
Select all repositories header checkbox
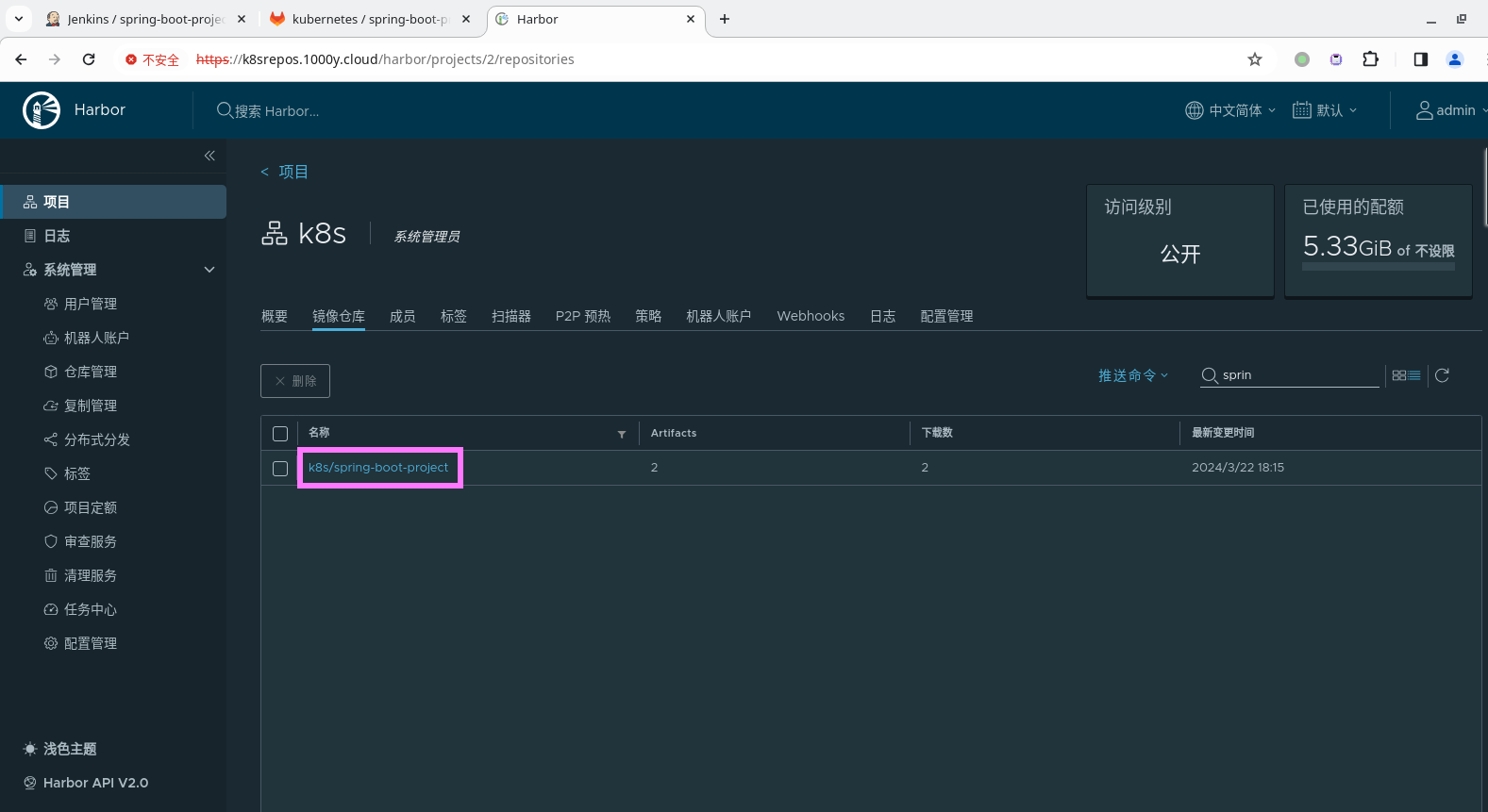280,434
